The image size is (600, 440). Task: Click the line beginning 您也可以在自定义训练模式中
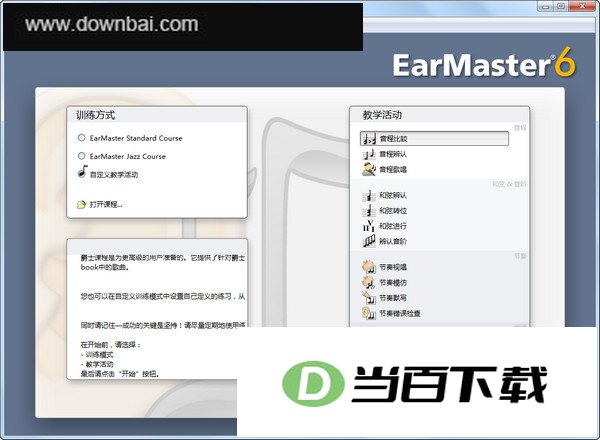(x=163, y=297)
